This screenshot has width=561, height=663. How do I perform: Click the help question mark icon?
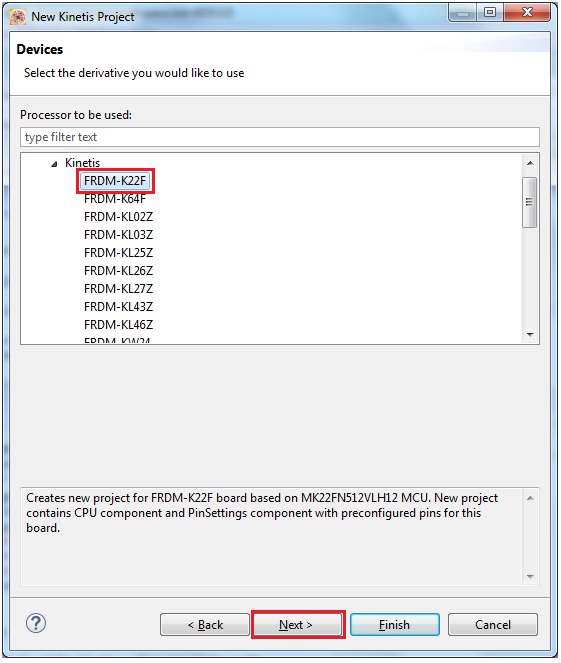[36, 624]
